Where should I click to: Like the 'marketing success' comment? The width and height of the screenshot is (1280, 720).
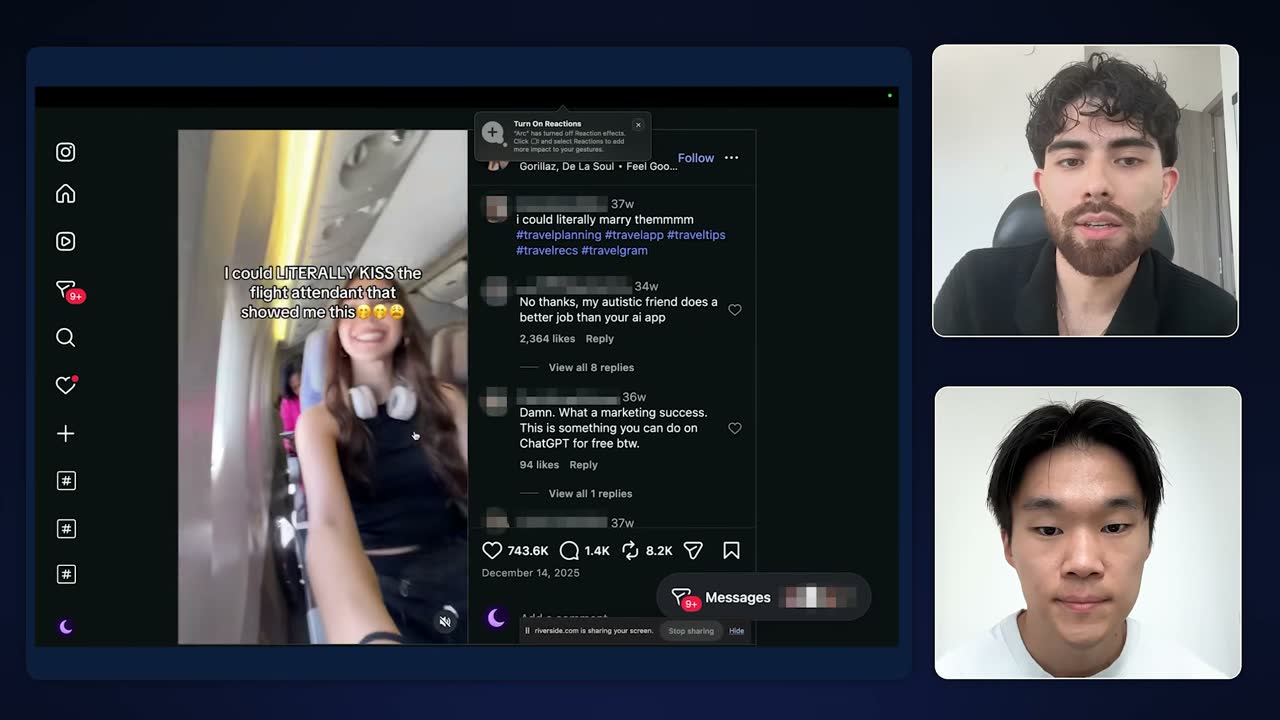click(735, 428)
